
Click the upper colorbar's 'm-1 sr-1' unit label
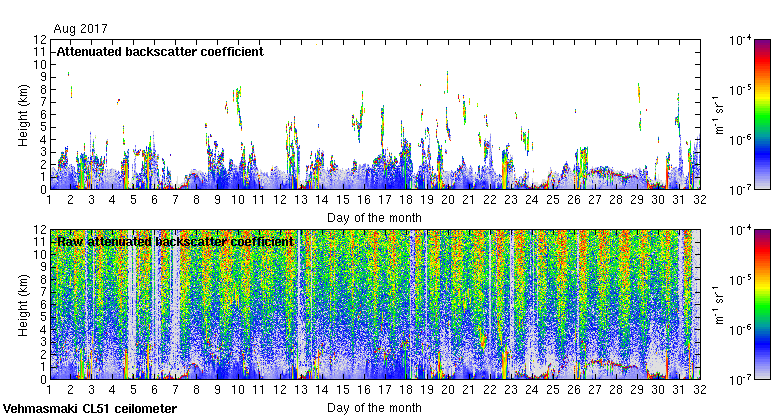719,114
